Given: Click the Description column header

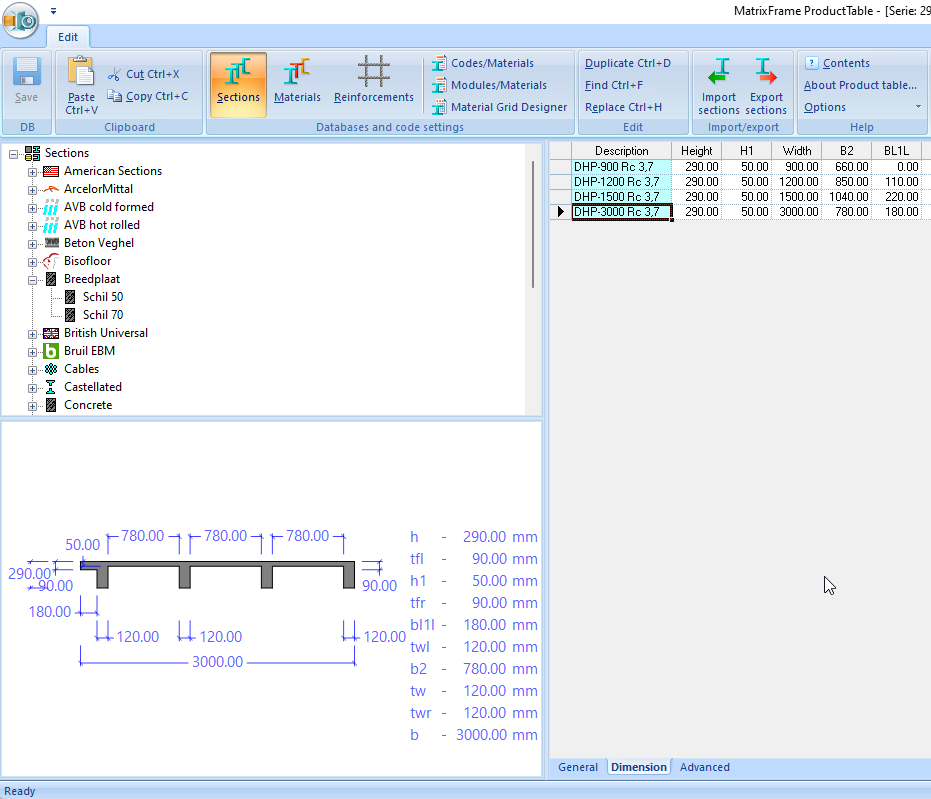Looking at the screenshot, I should click(x=622, y=151).
